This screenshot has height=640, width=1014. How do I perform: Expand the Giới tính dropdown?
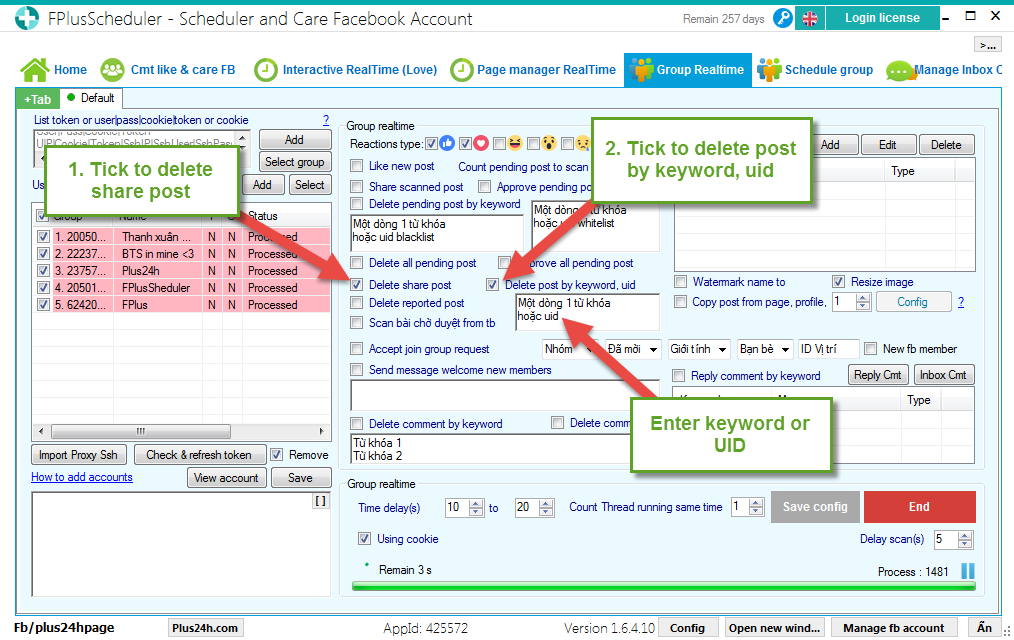pyautogui.click(x=699, y=349)
